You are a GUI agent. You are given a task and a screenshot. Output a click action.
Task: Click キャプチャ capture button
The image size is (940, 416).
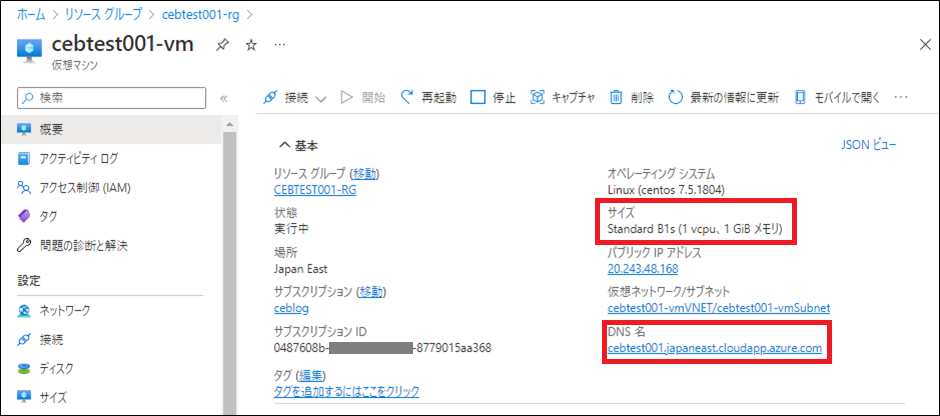(563, 98)
